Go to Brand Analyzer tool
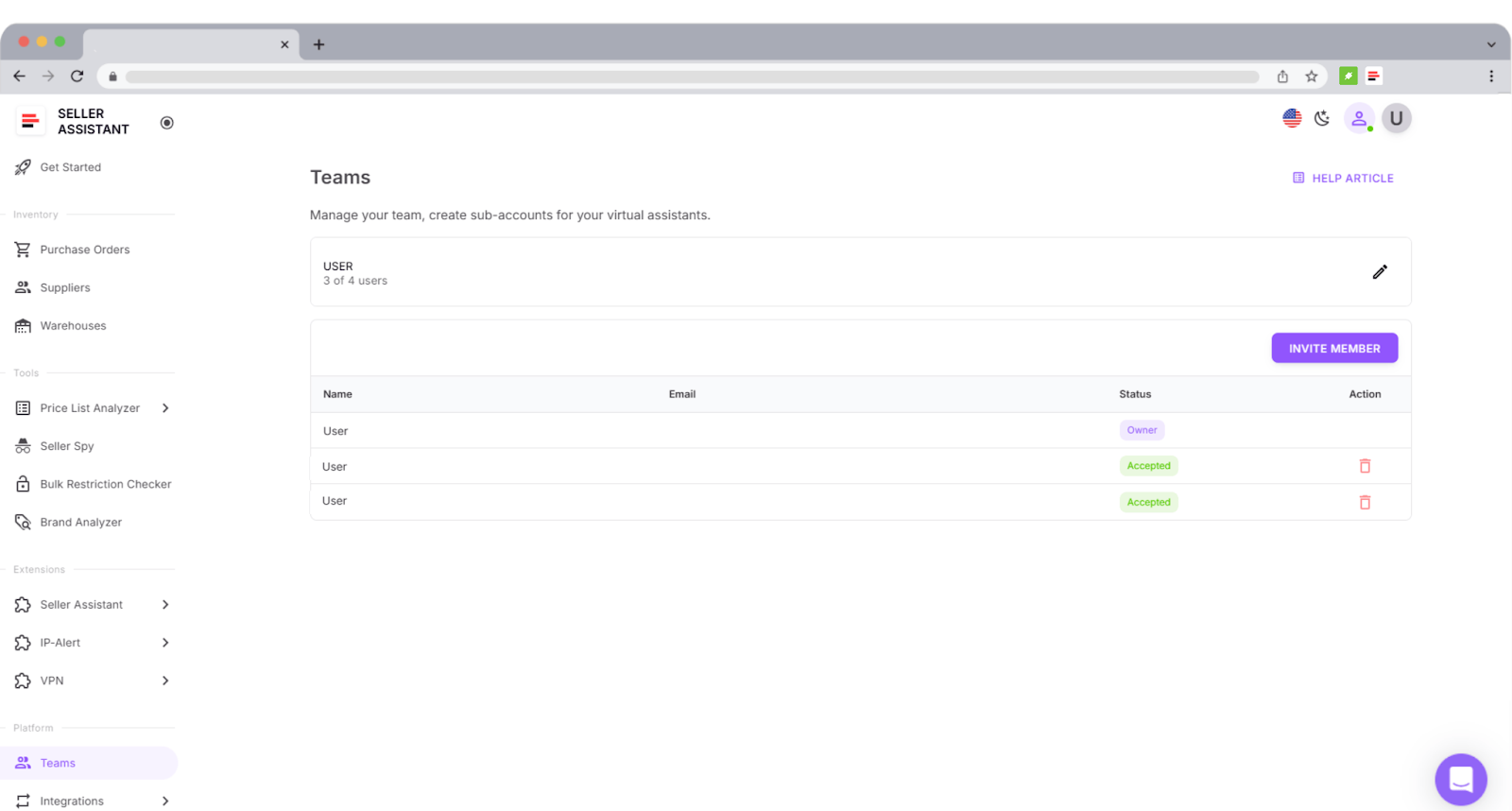 [x=80, y=522]
